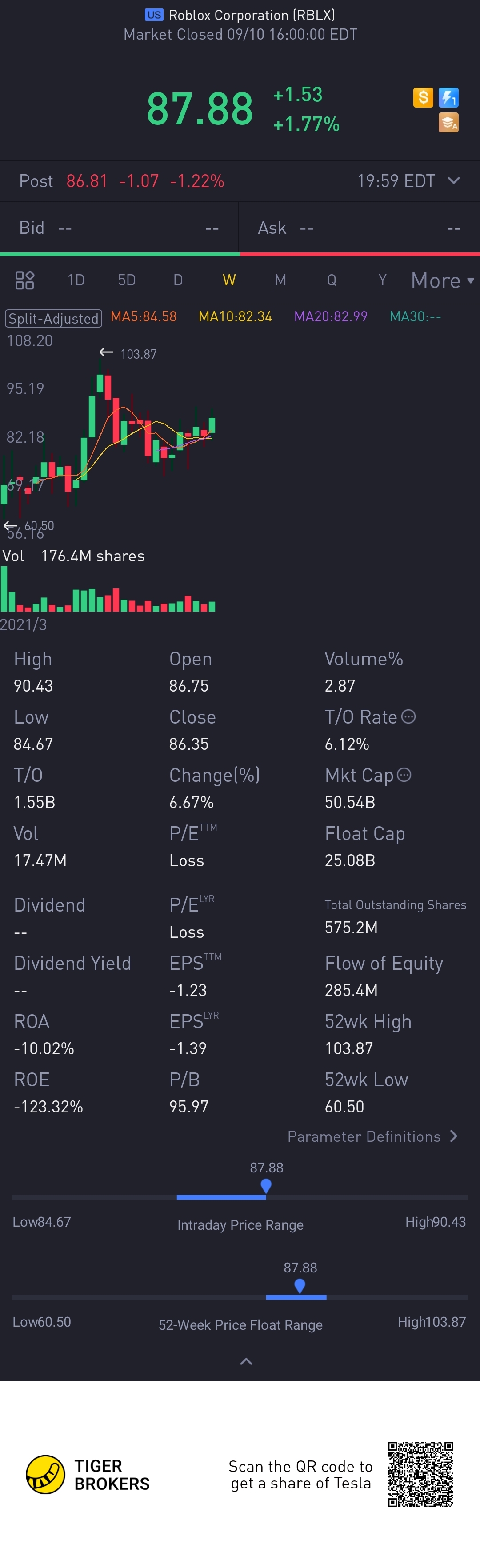Open the chart layout grid icon

click(24, 280)
